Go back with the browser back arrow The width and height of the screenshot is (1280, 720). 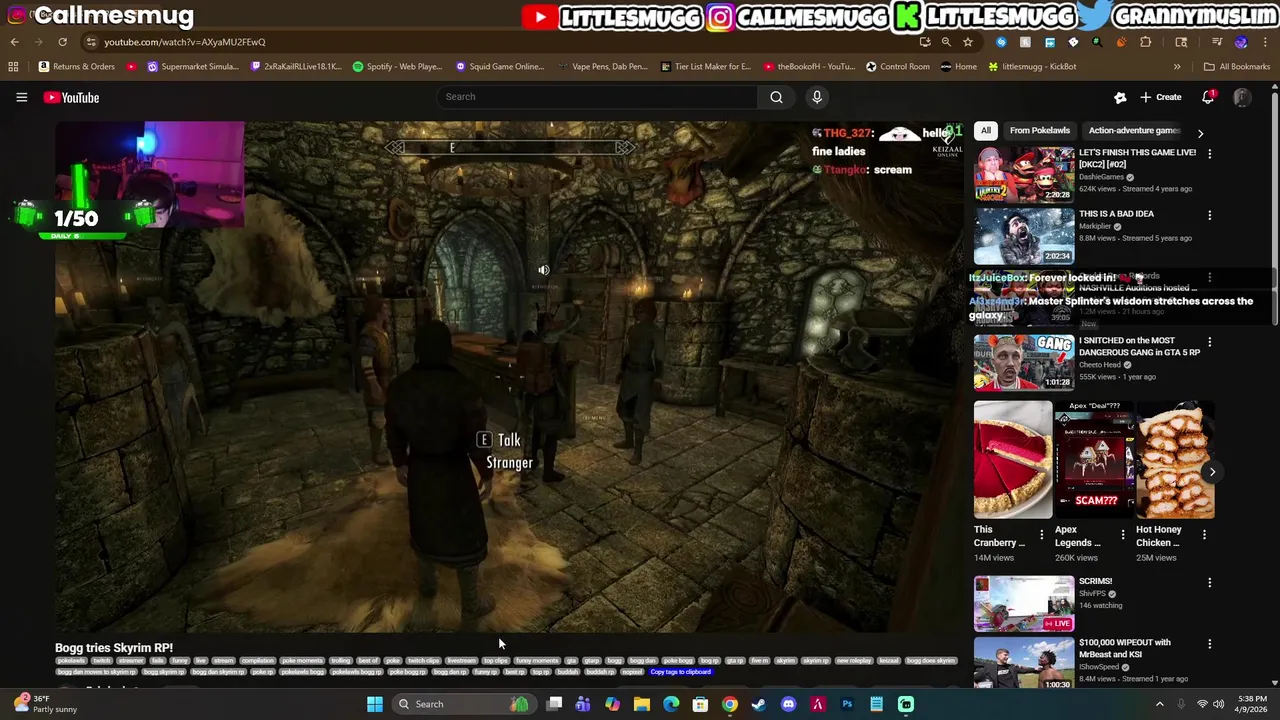(14, 42)
